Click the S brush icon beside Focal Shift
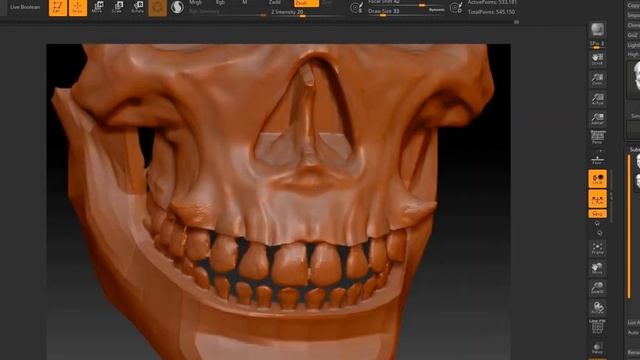The height and width of the screenshot is (360, 640). [x=356, y=8]
